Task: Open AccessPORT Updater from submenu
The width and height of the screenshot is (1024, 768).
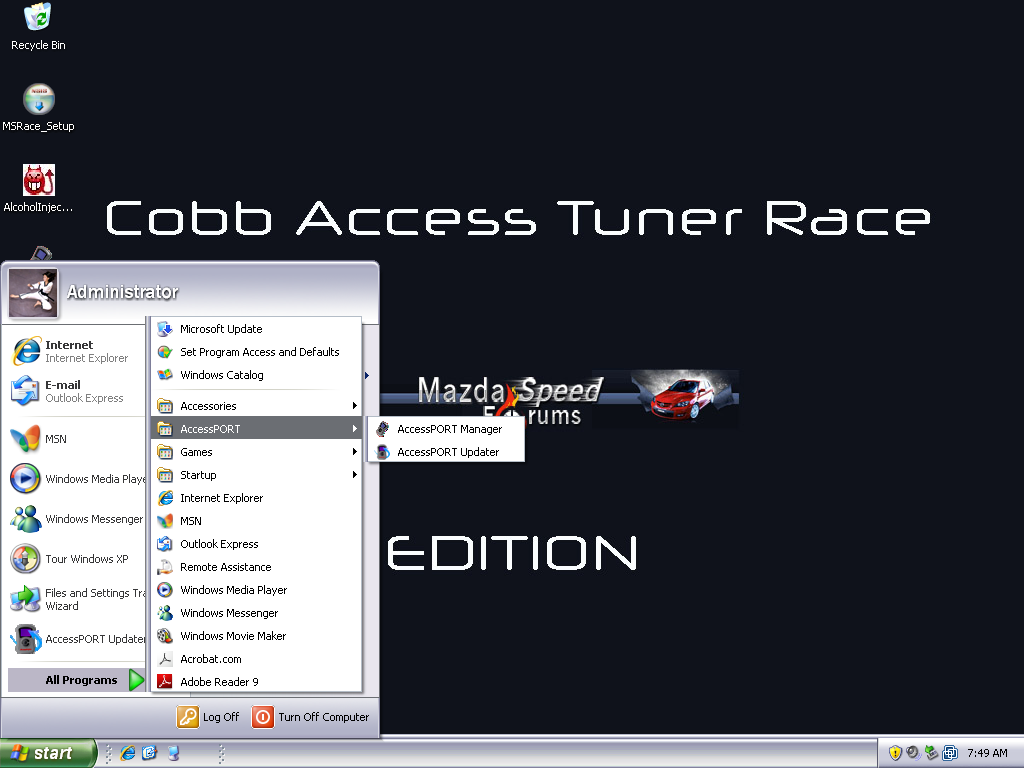Action: (x=446, y=452)
